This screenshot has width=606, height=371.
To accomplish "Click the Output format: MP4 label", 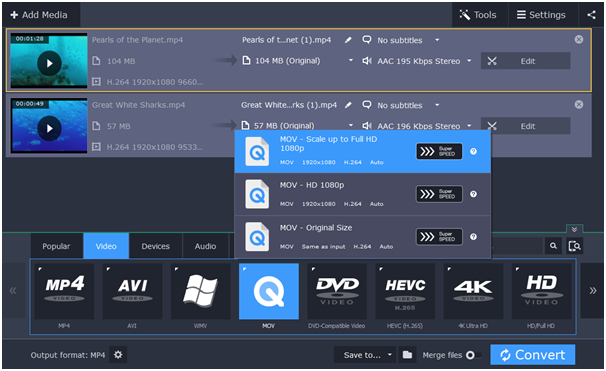I will (x=68, y=355).
